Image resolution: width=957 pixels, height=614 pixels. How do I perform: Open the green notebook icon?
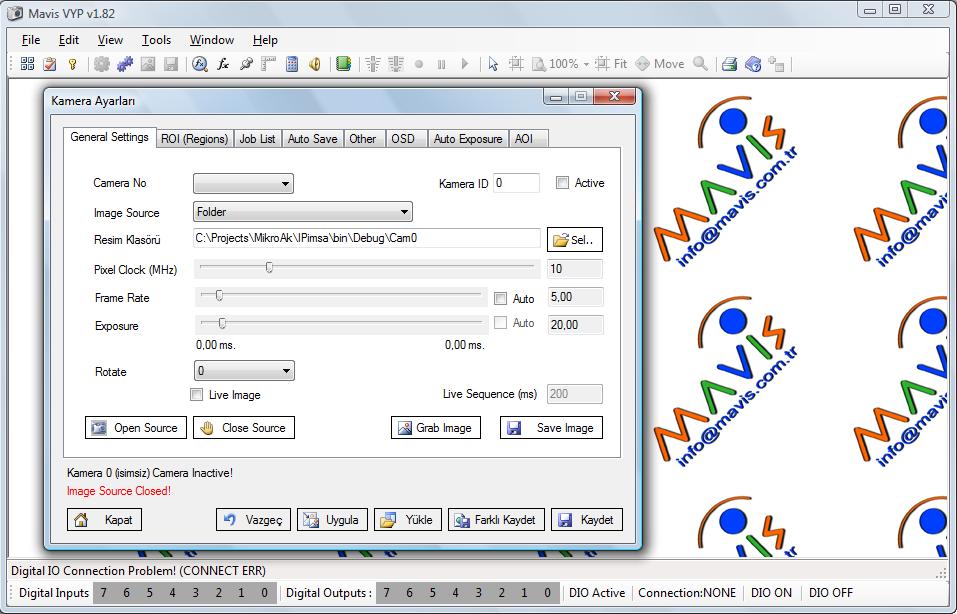[x=344, y=63]
